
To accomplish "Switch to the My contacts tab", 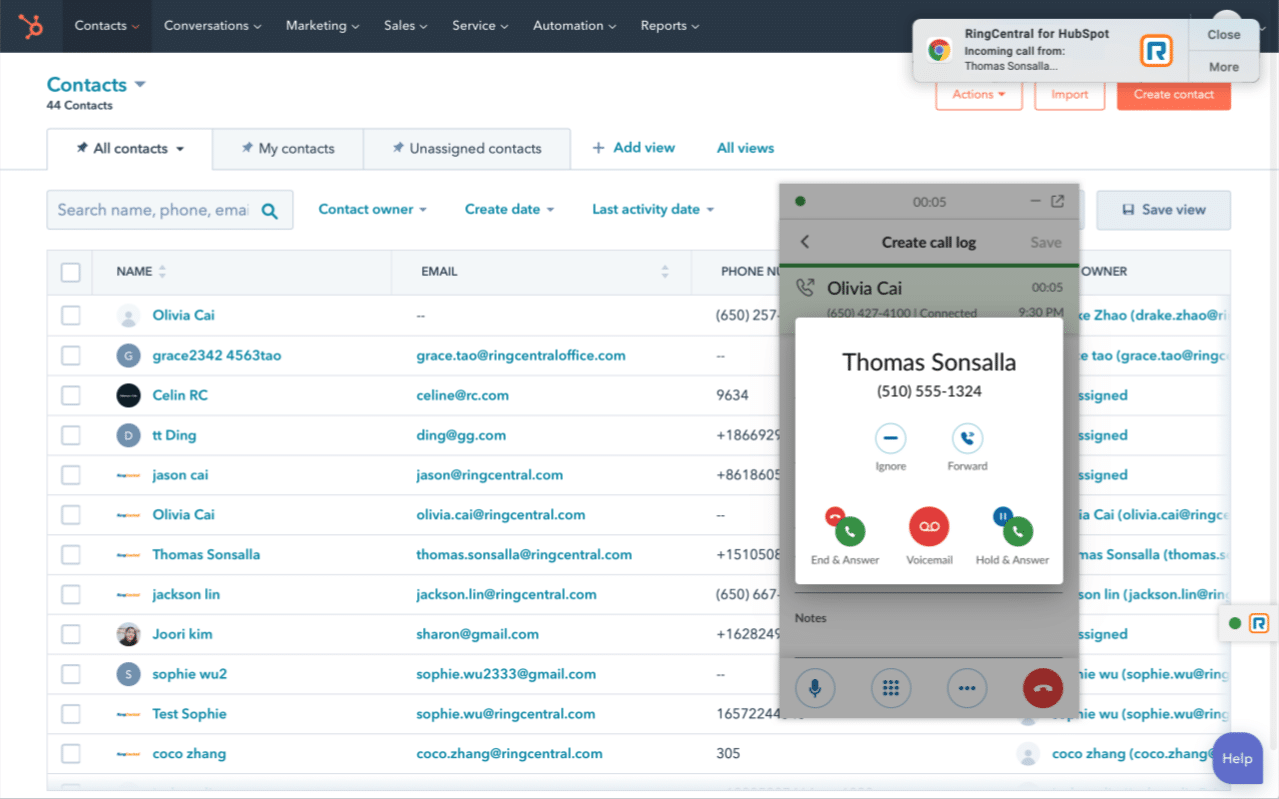I will tap(288, 149).
